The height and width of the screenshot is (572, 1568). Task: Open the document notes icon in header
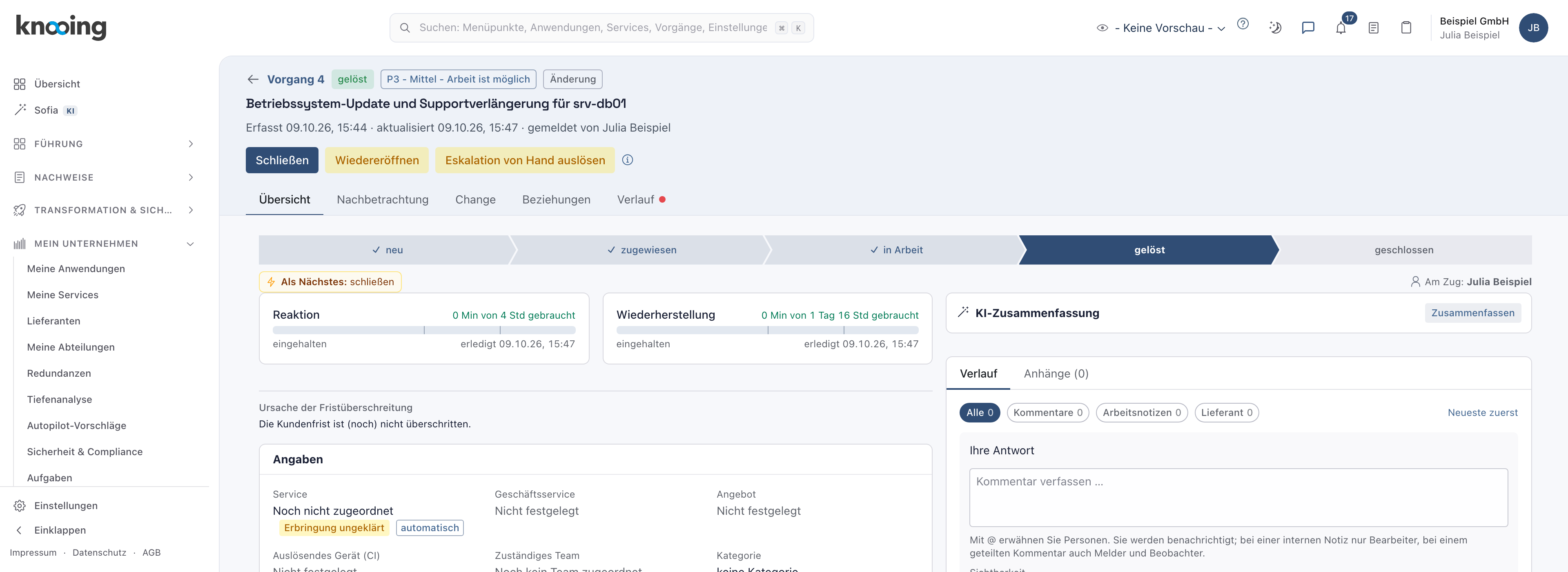1373,27
